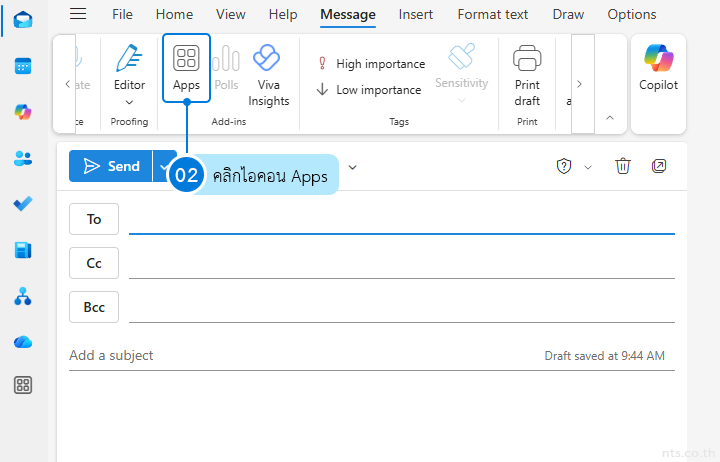
Task: Open the Editor proofing tool
Action: [x=129, y=68]
